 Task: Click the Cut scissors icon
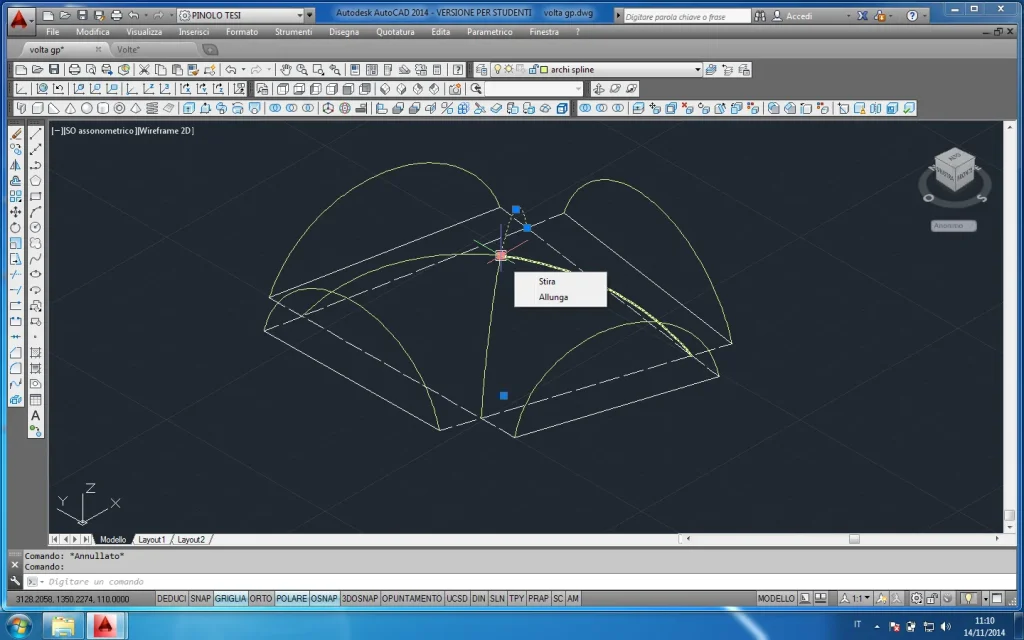144,69
